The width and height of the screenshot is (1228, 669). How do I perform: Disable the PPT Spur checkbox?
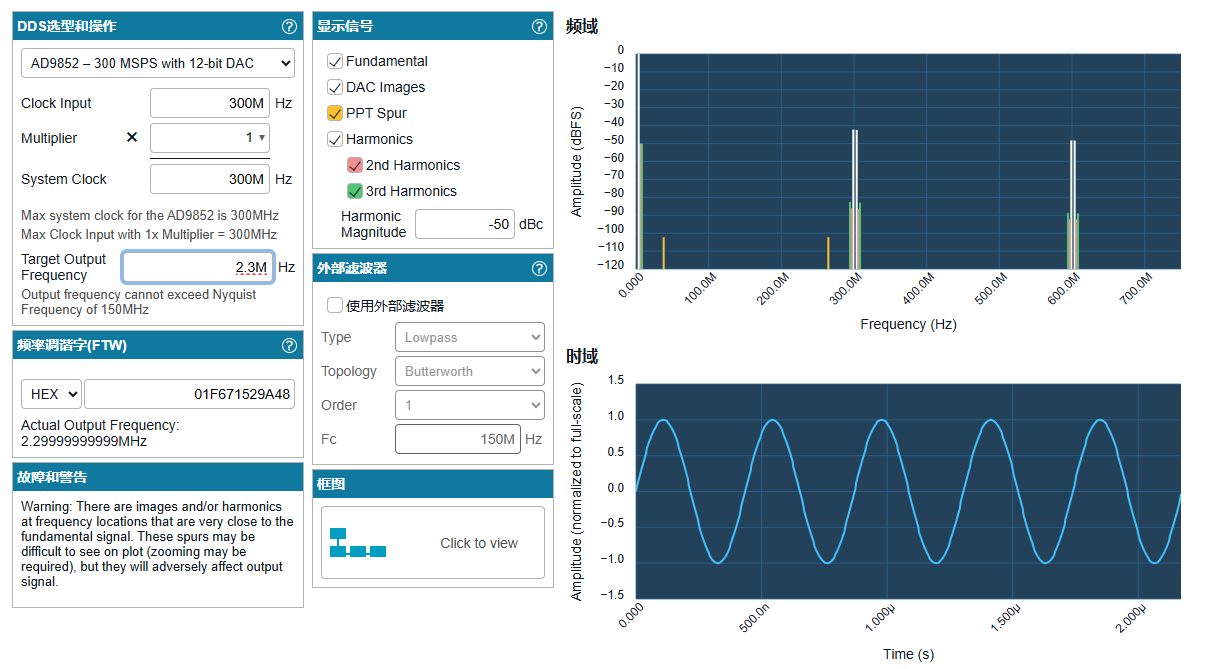tap(335, 114)
